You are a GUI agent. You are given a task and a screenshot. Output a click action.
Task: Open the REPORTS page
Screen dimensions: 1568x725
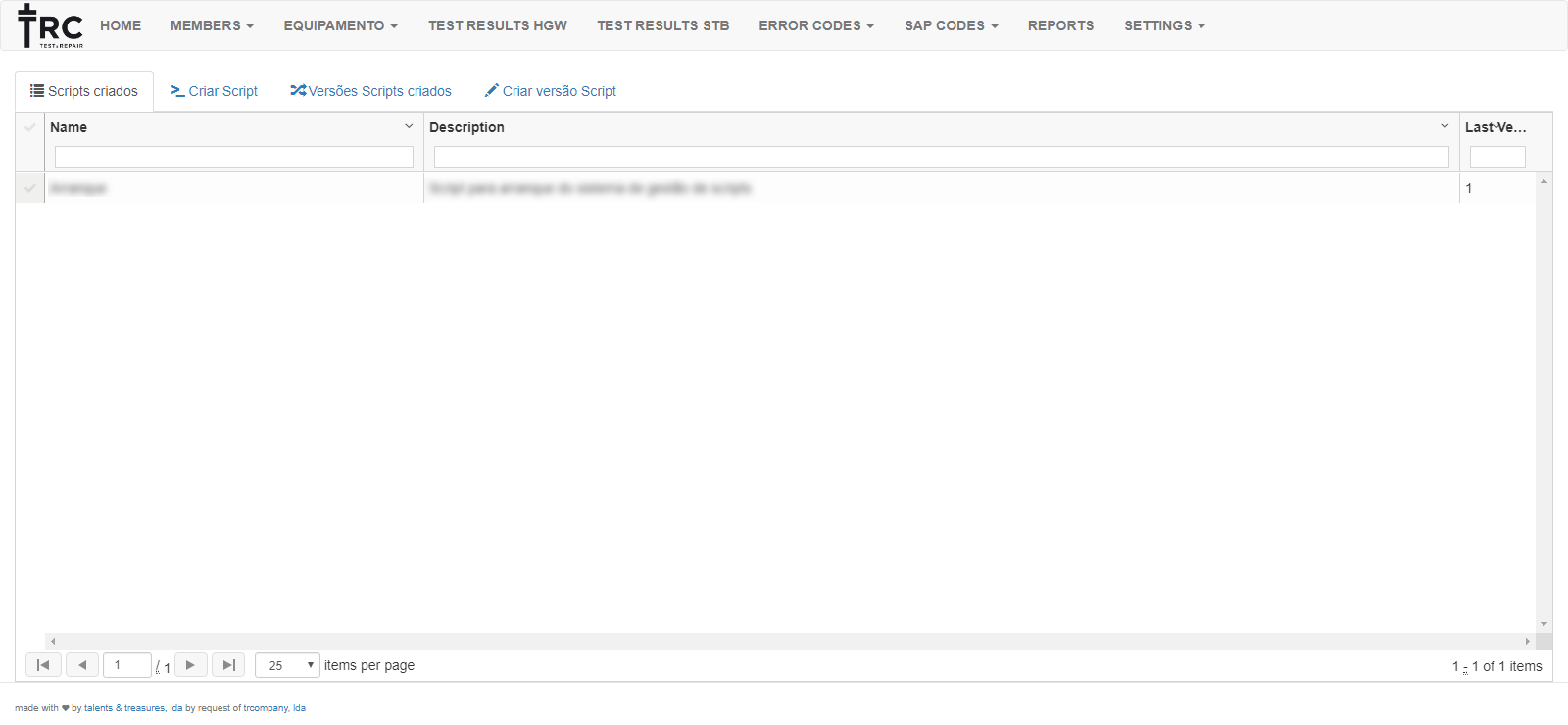(1060, 25)
